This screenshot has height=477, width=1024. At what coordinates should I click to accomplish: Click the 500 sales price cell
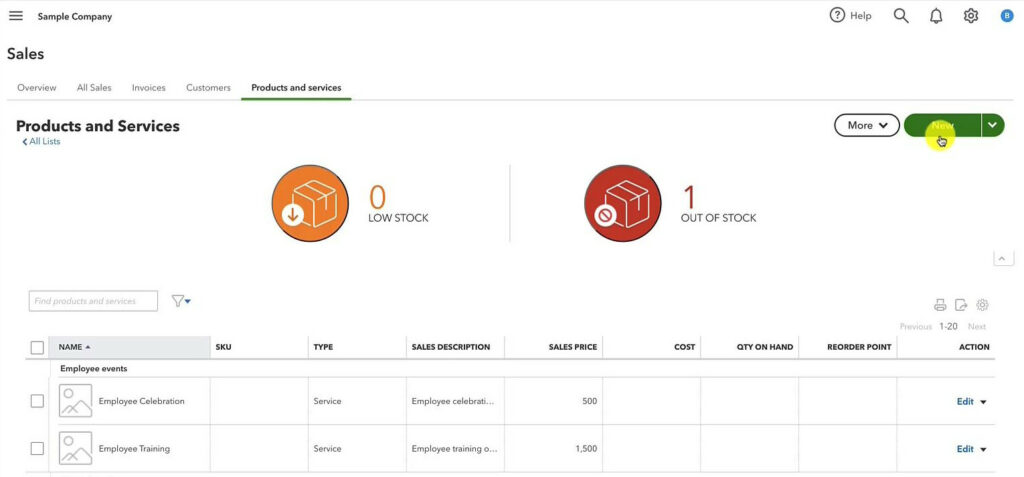pyautogui.click(x=553, y=401)
